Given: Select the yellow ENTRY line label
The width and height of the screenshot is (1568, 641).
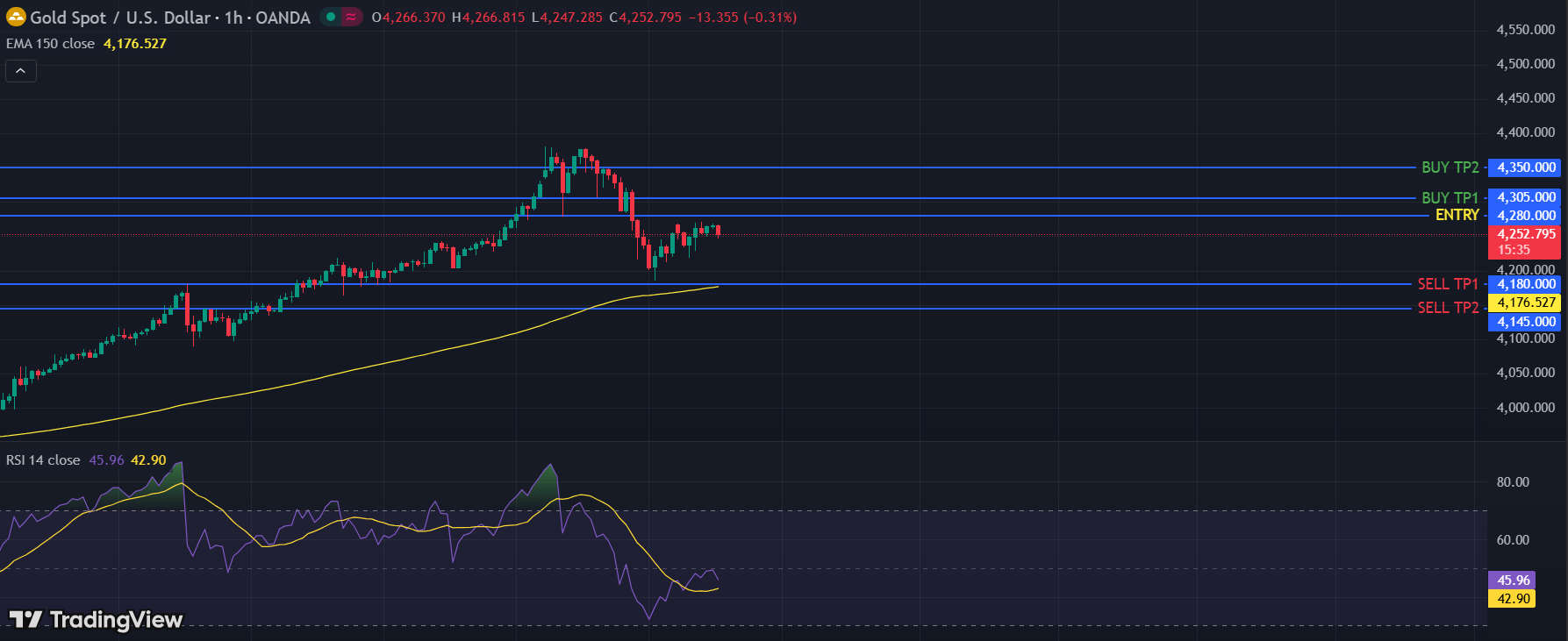Looking at the screenshot, I should click(x=1457, y=215).
